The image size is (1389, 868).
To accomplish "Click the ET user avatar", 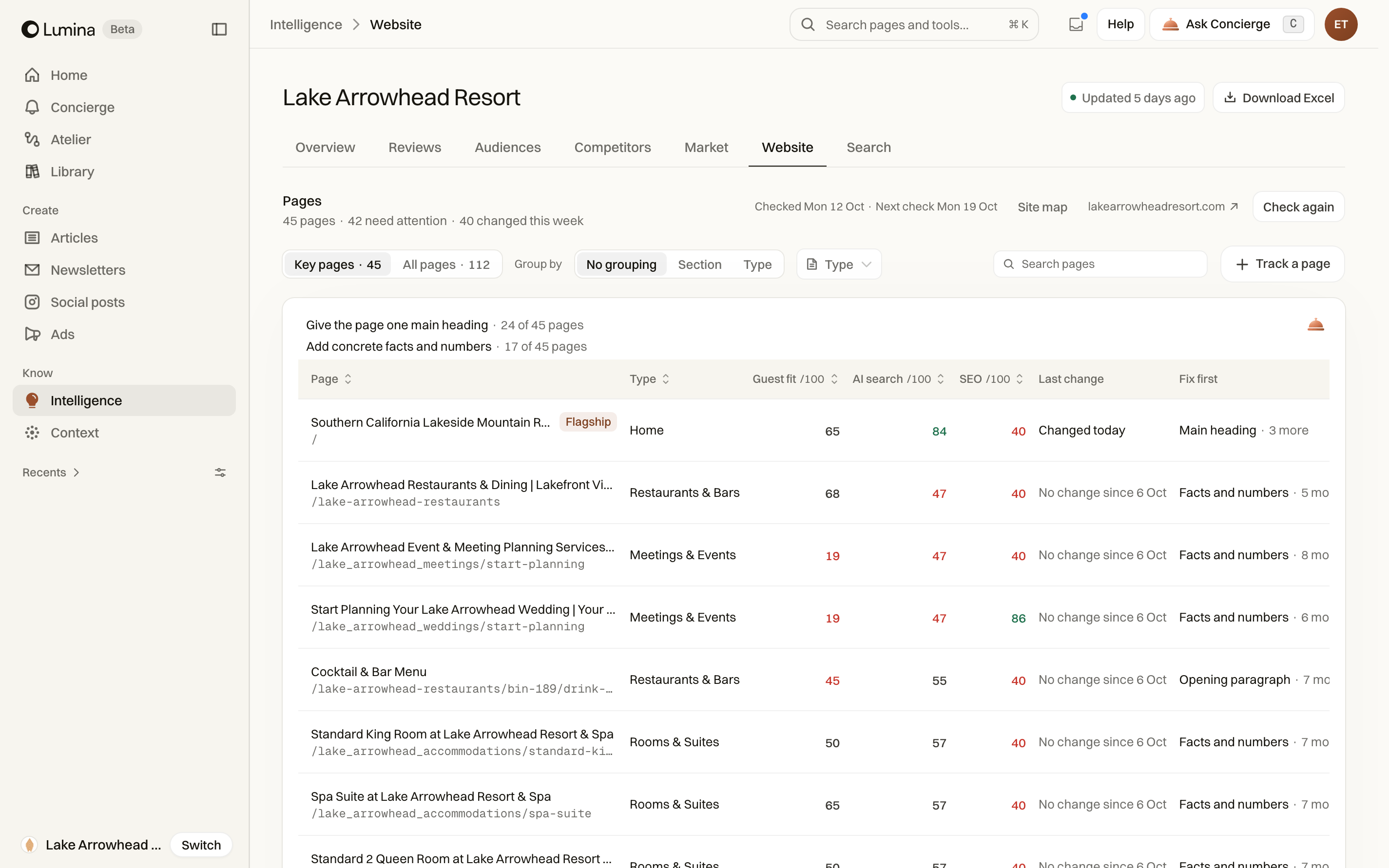I will (1340, 24).
